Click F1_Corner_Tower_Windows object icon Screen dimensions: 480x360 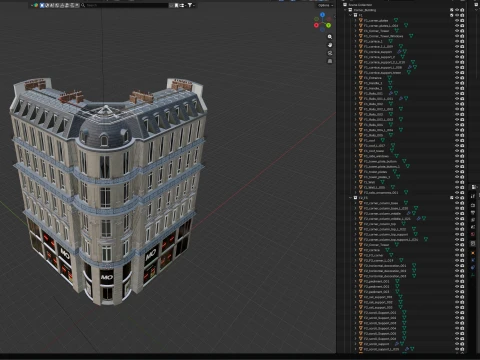[x=360, y=36]
